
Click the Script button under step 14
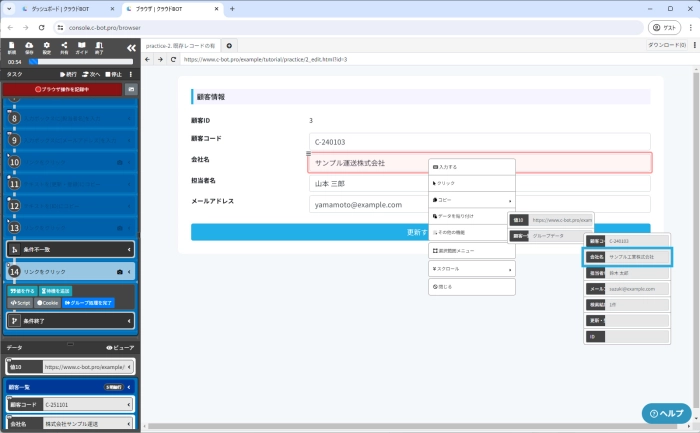(21, 302)
